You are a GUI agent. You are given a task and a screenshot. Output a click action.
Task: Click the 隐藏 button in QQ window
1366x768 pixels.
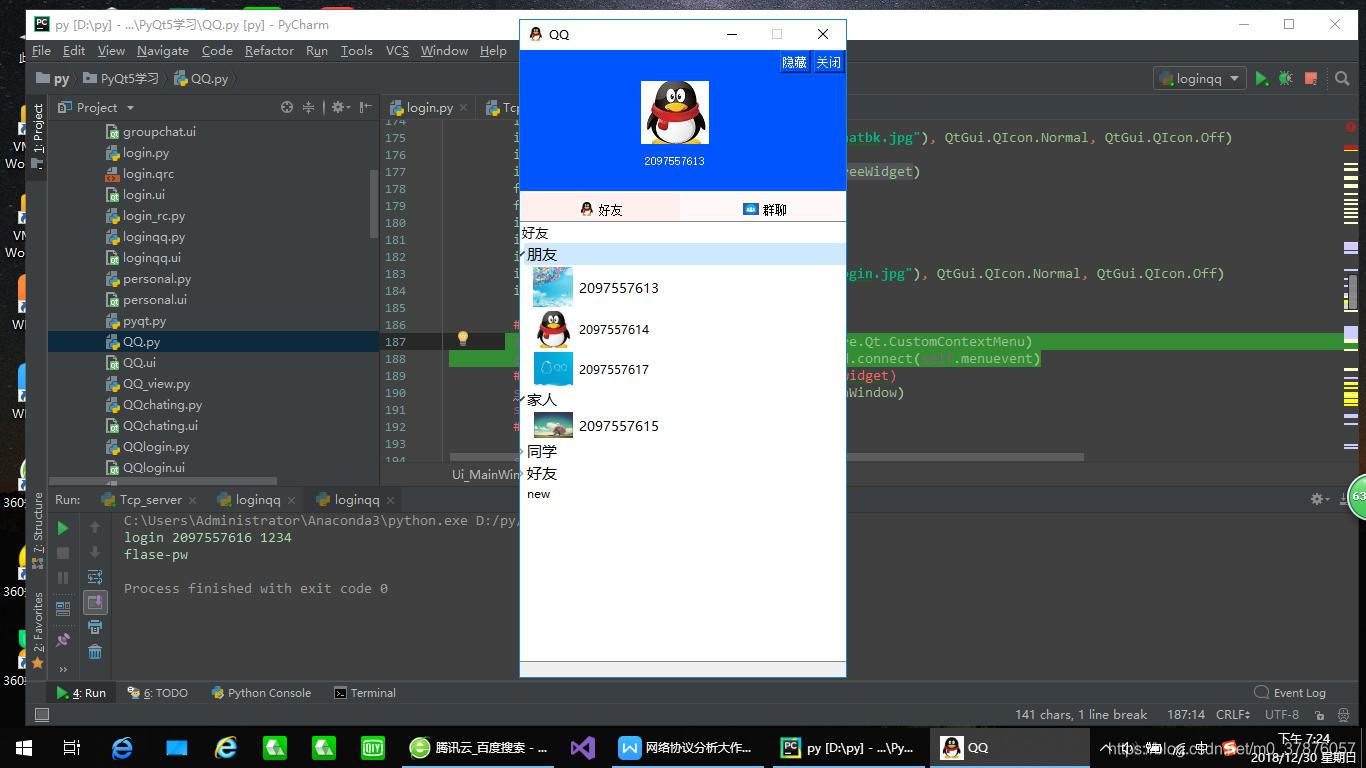794,62
